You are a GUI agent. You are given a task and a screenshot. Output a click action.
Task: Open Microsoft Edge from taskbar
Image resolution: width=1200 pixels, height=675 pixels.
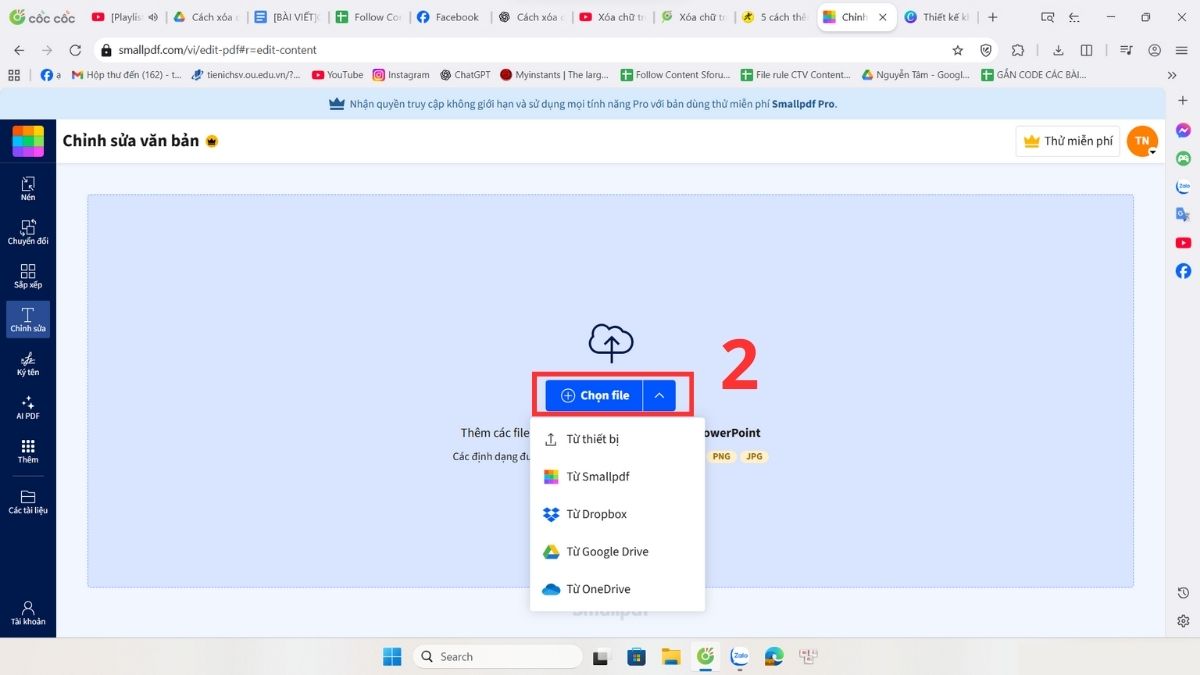[x=773, y=657]
